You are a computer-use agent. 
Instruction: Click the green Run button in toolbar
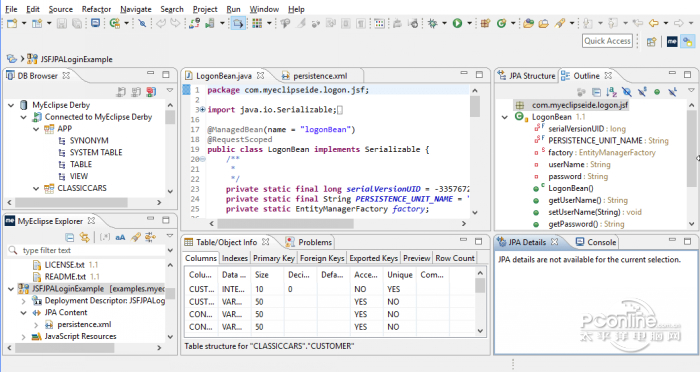457,23
